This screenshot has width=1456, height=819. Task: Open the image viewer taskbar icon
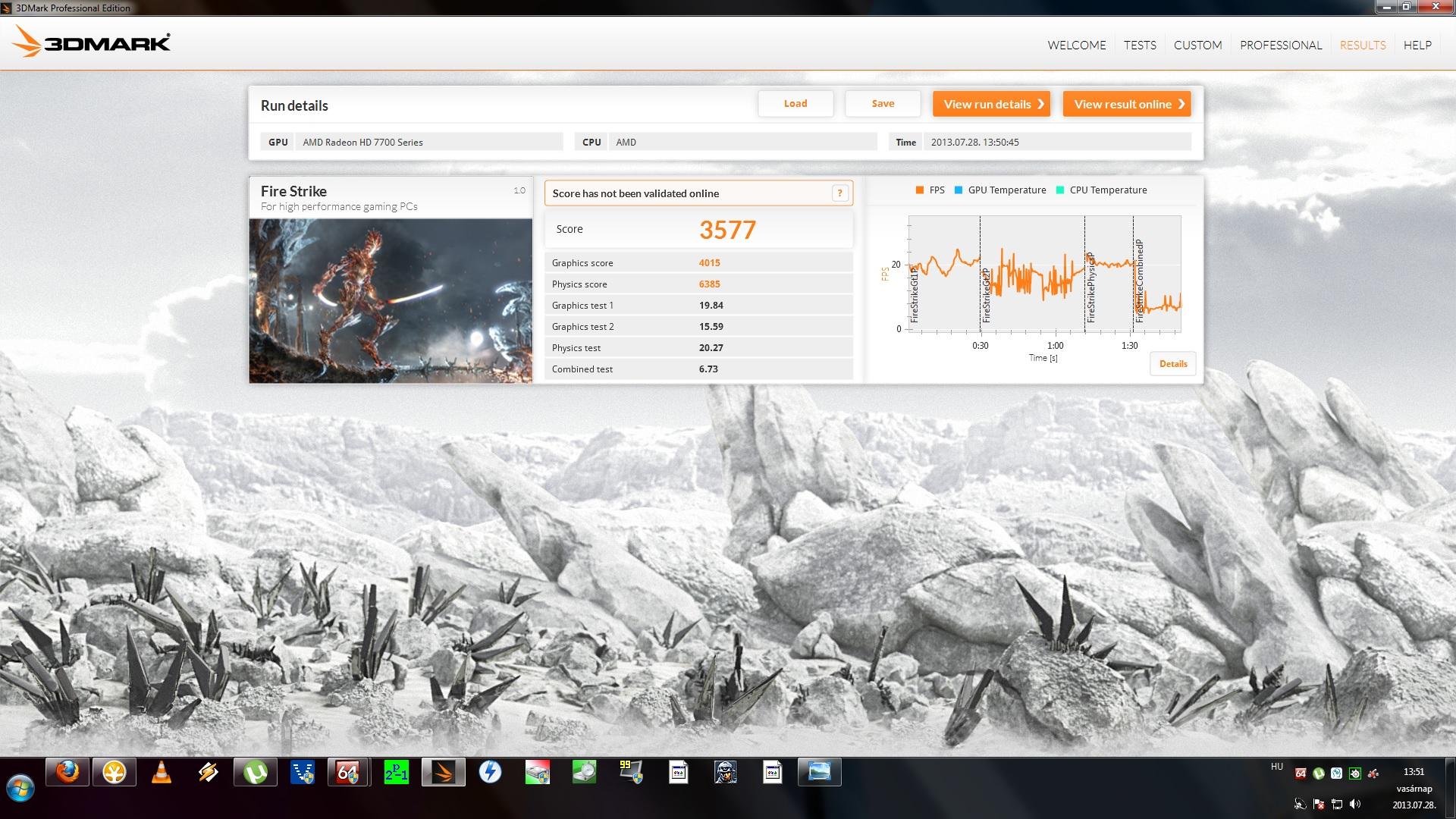[x=820, y=772]
